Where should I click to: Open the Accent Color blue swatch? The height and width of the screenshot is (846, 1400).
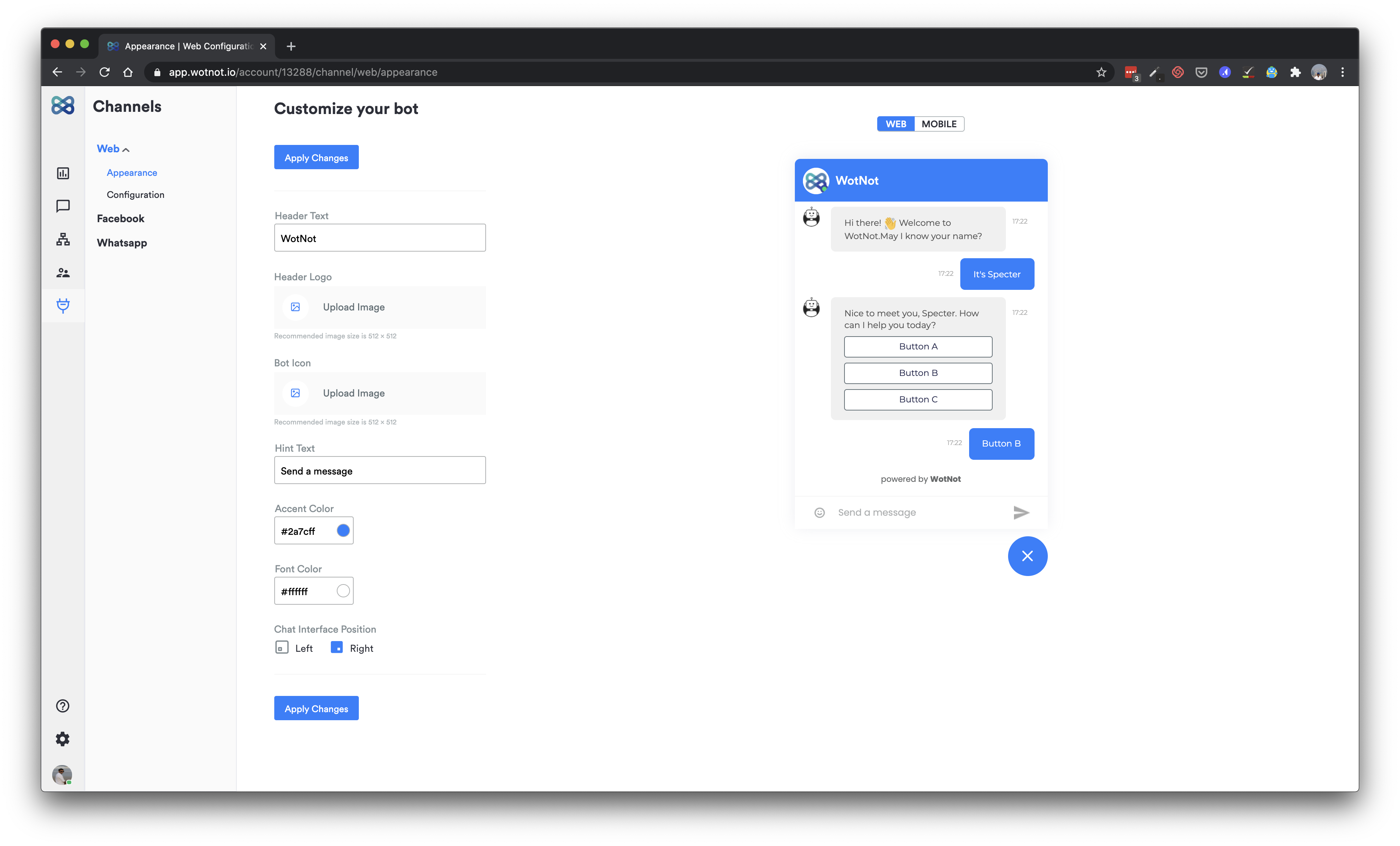pos(343,530)
